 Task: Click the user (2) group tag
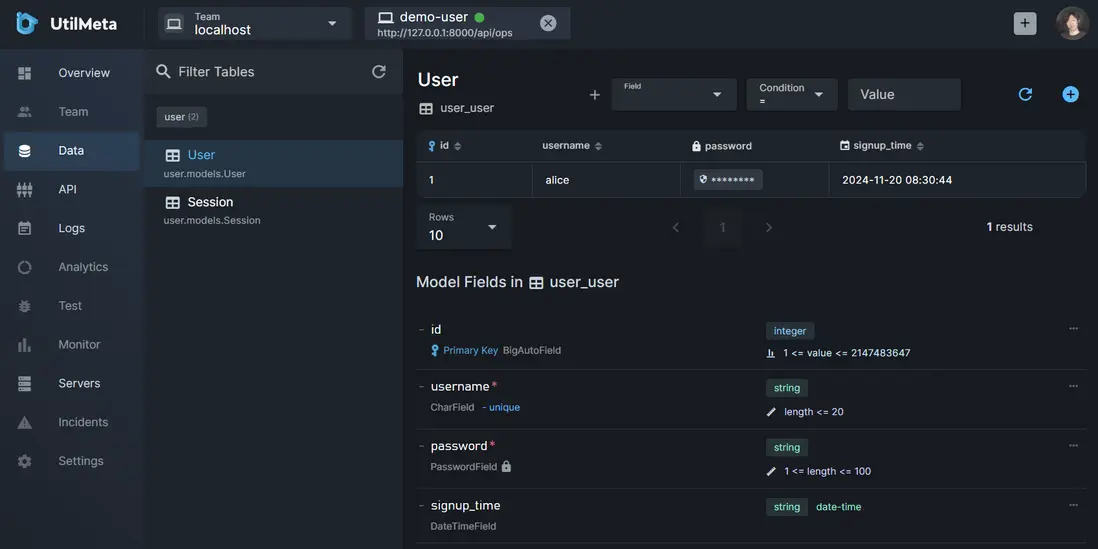point(181,117)
